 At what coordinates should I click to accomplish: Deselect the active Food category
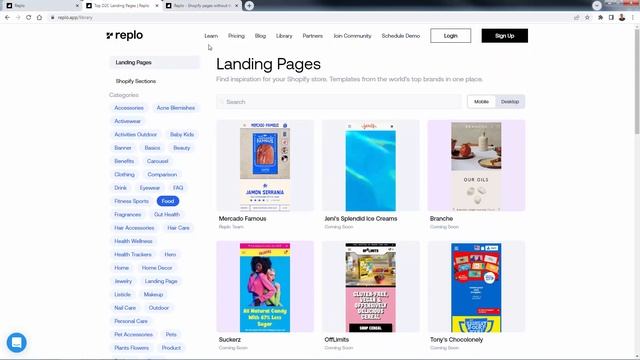coord(168,201)
